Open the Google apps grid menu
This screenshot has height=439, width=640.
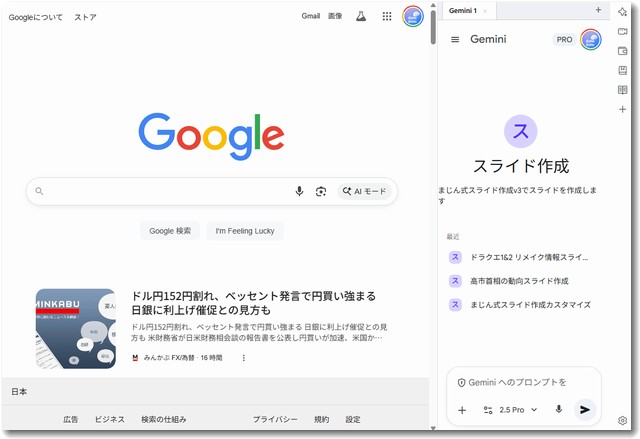pyautogui.click(x=387, y=17)
